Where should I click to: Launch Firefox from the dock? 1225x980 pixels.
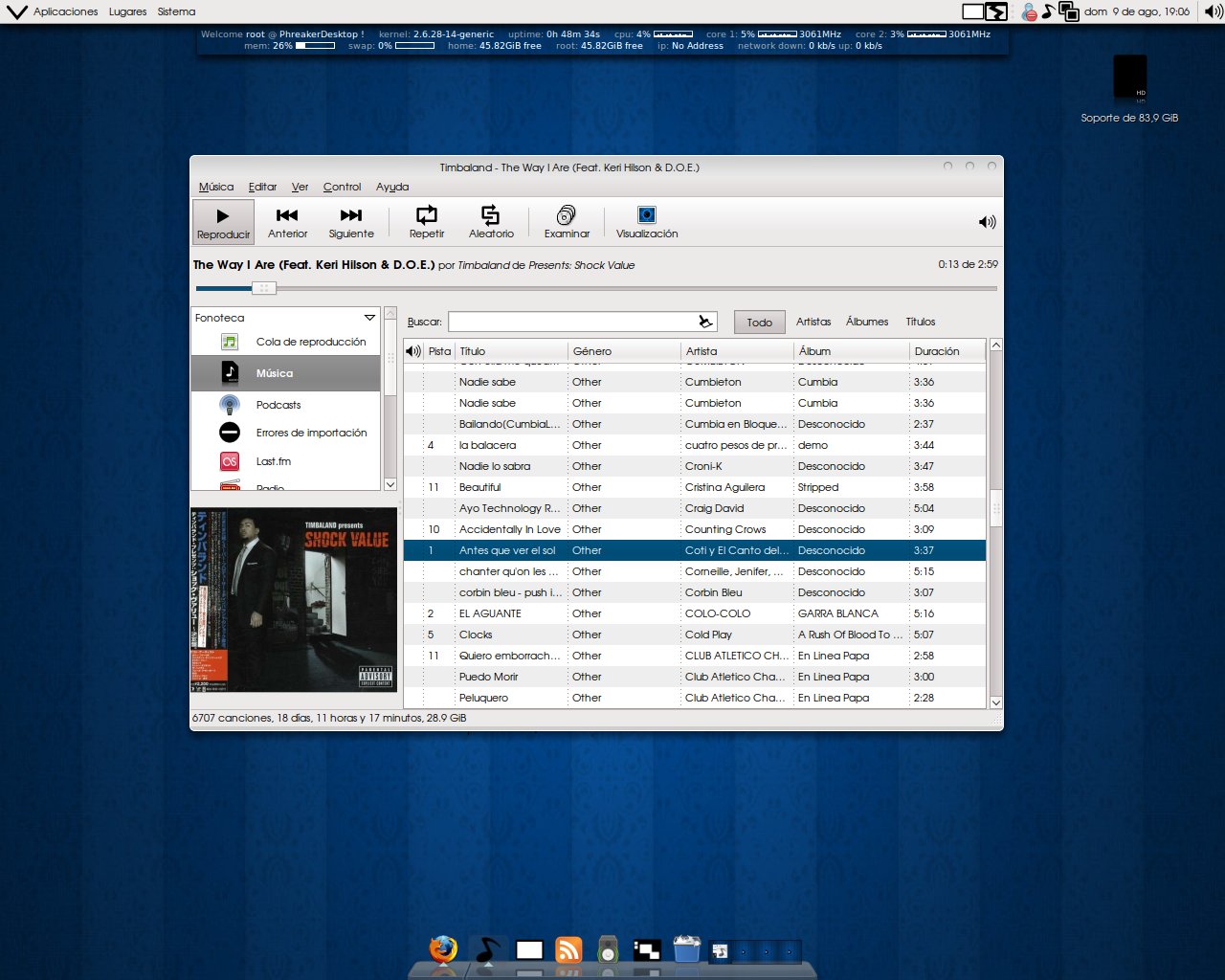[x=442, y=950]
